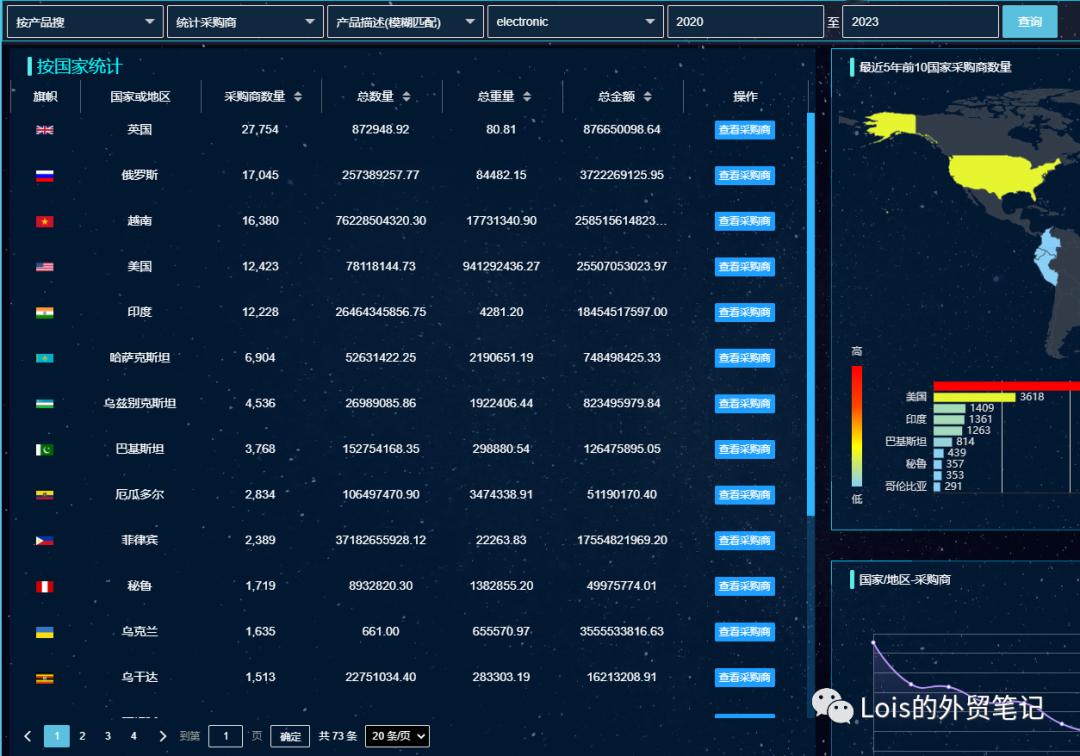This screenshot has height=756, width=1080.
Task: Change the 20条/页 page size selector
Action: (397, 736)
